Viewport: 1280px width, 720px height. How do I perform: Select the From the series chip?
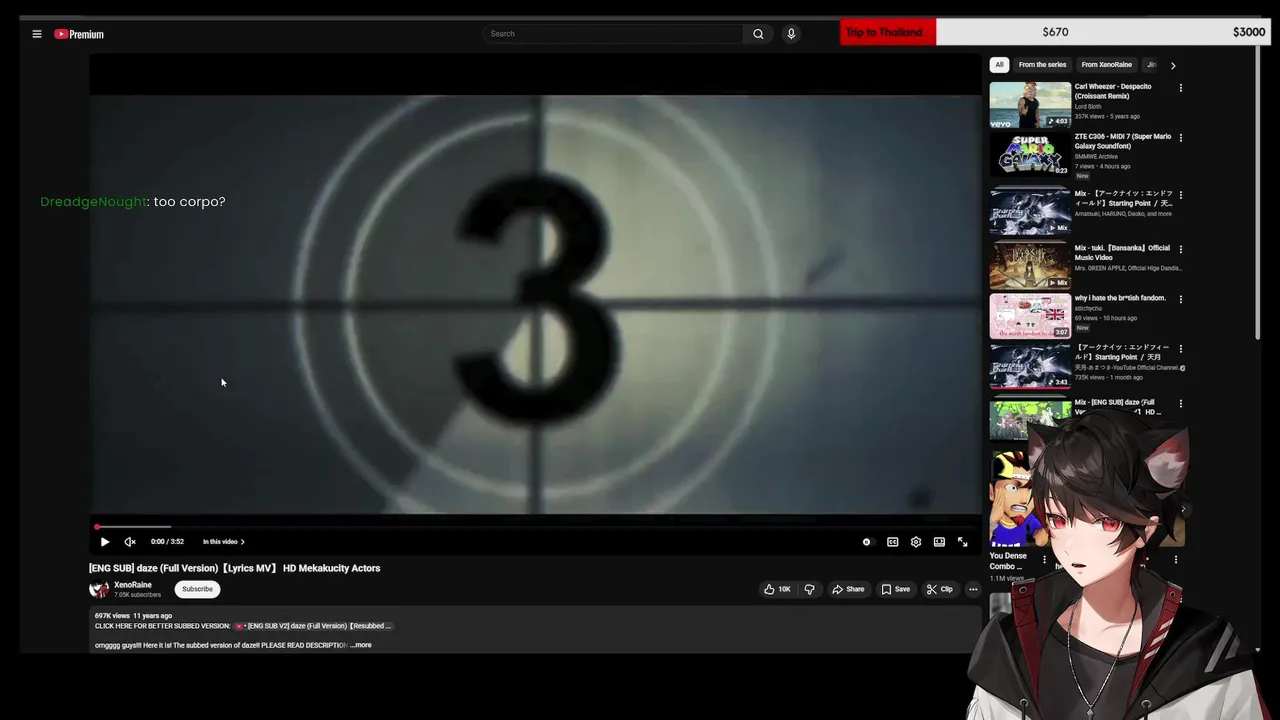[x=1042, y=65]
